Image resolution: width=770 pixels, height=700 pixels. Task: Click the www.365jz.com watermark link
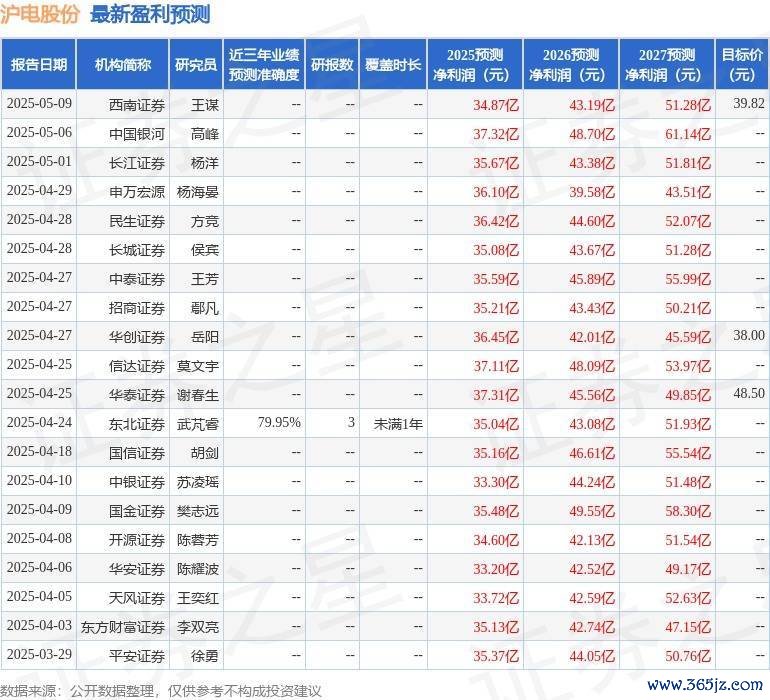[704, 685]
